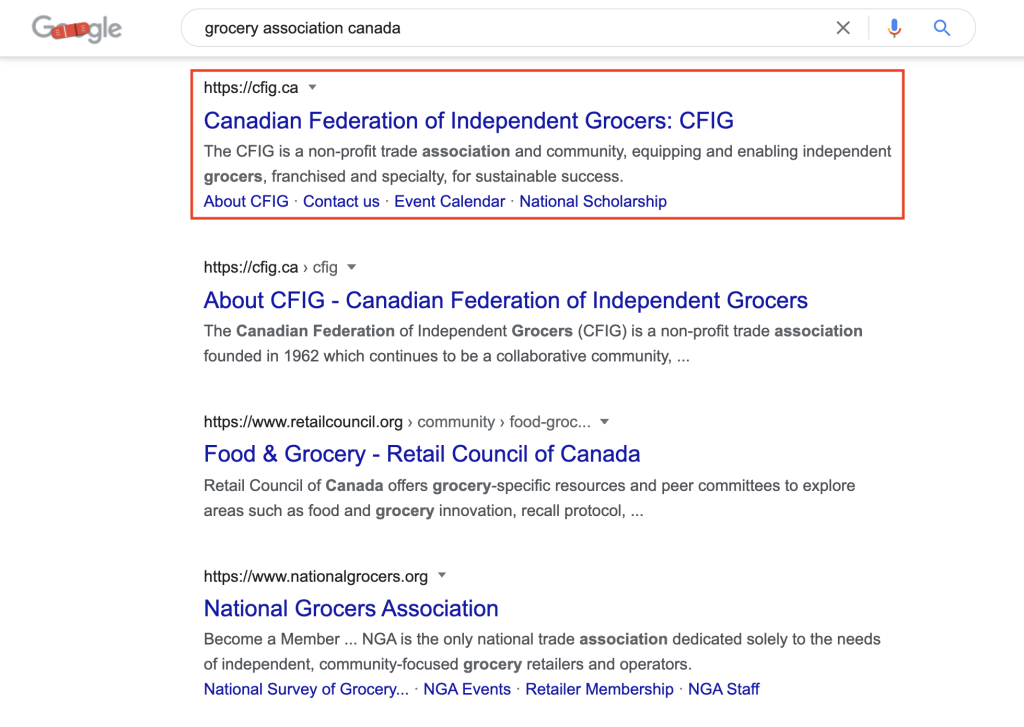The width and height of the screenshot is (1024, 727).
Task: Clear the search query with the X icon
Action: pyautogui.click(x=843, y=28)
